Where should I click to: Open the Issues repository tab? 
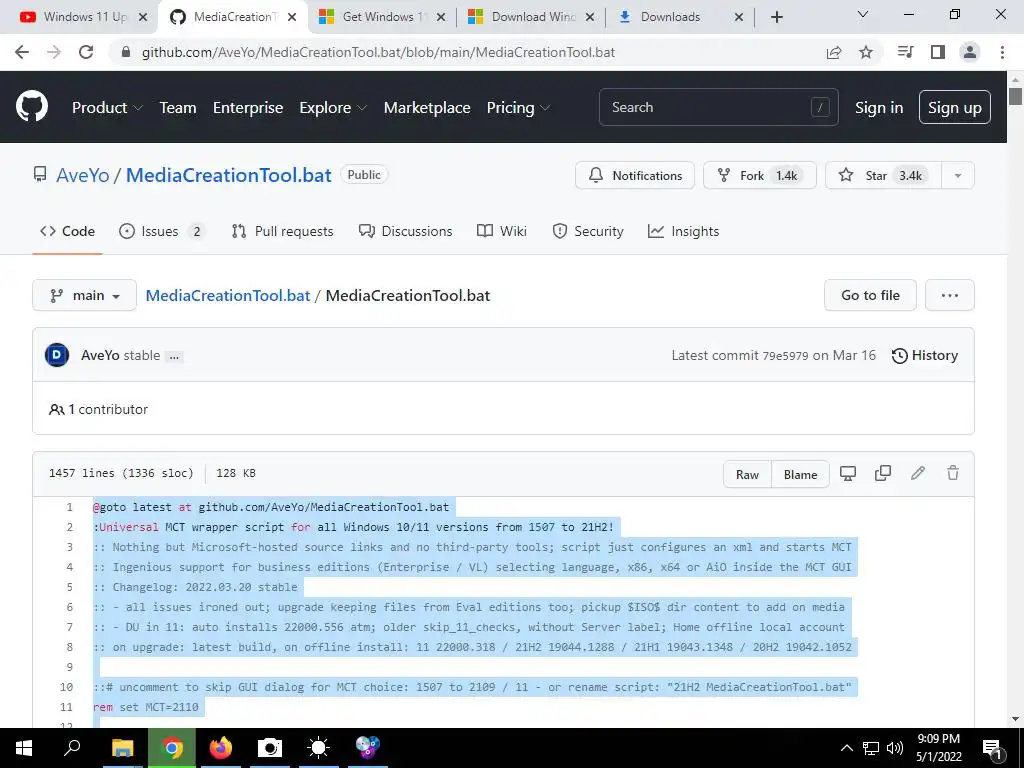click(161, 231)
